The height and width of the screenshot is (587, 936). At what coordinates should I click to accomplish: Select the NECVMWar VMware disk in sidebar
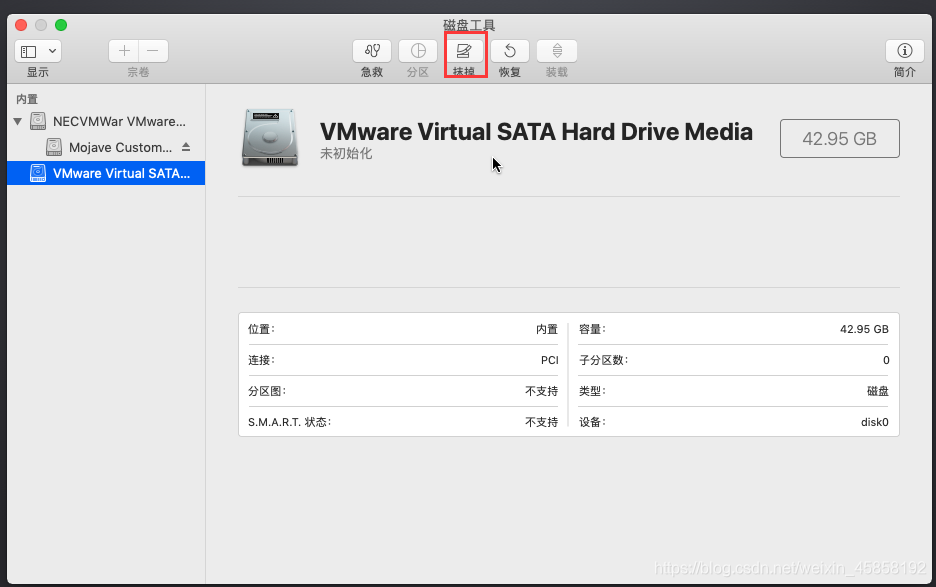(107, 121)
